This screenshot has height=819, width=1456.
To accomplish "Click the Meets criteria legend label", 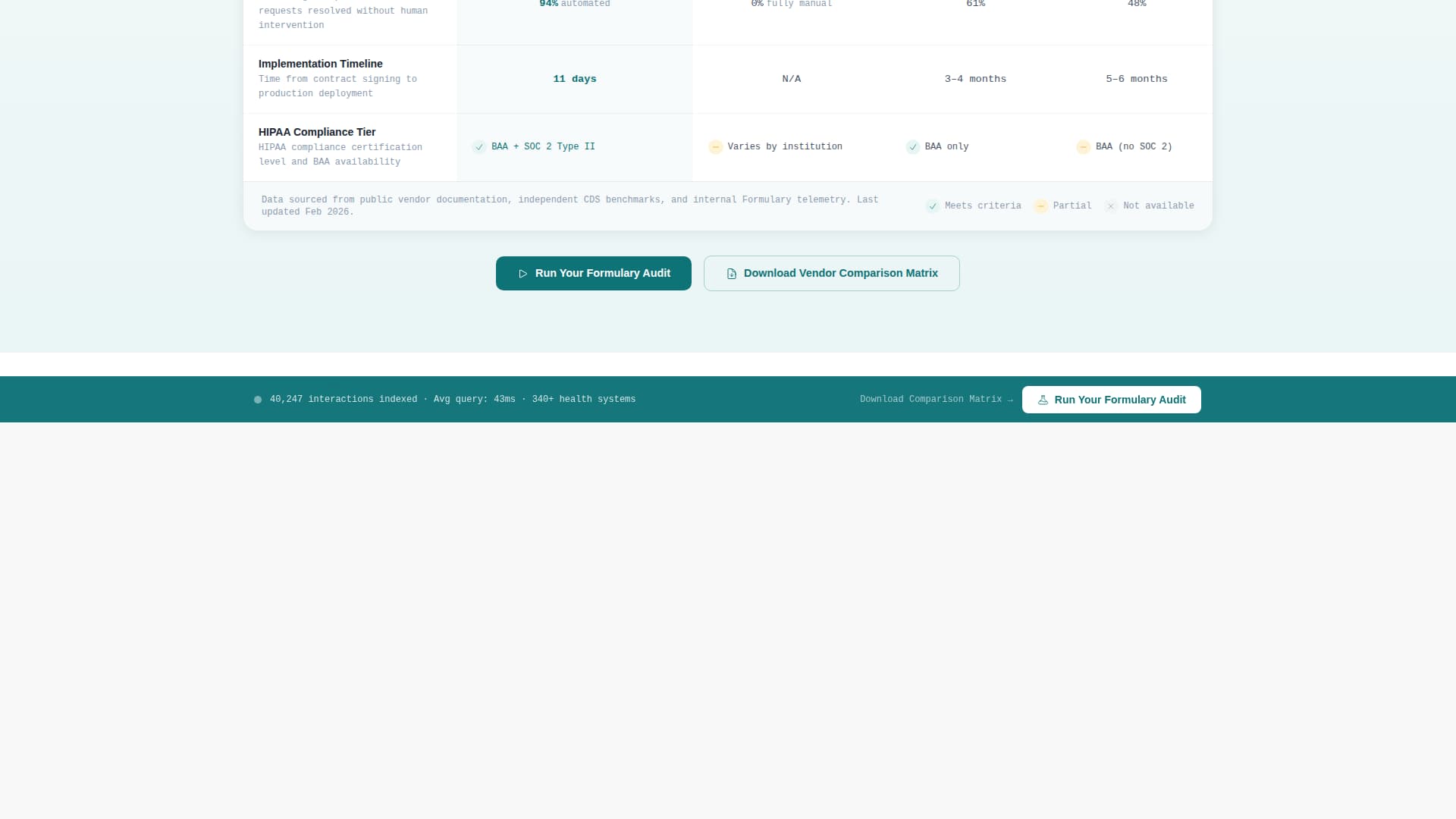I will (983, 206).
